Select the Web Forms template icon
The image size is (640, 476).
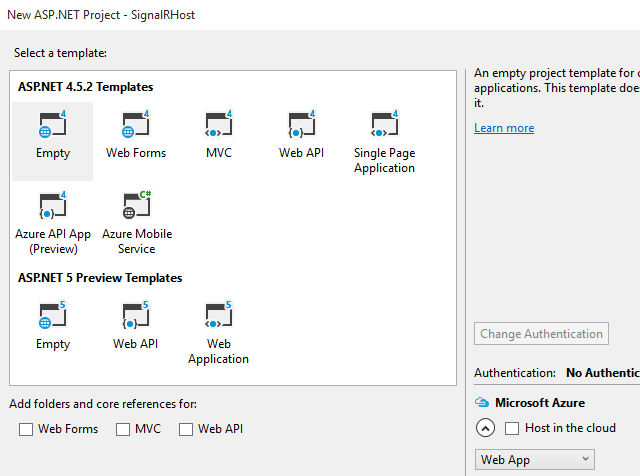click(x=136, y=124)
